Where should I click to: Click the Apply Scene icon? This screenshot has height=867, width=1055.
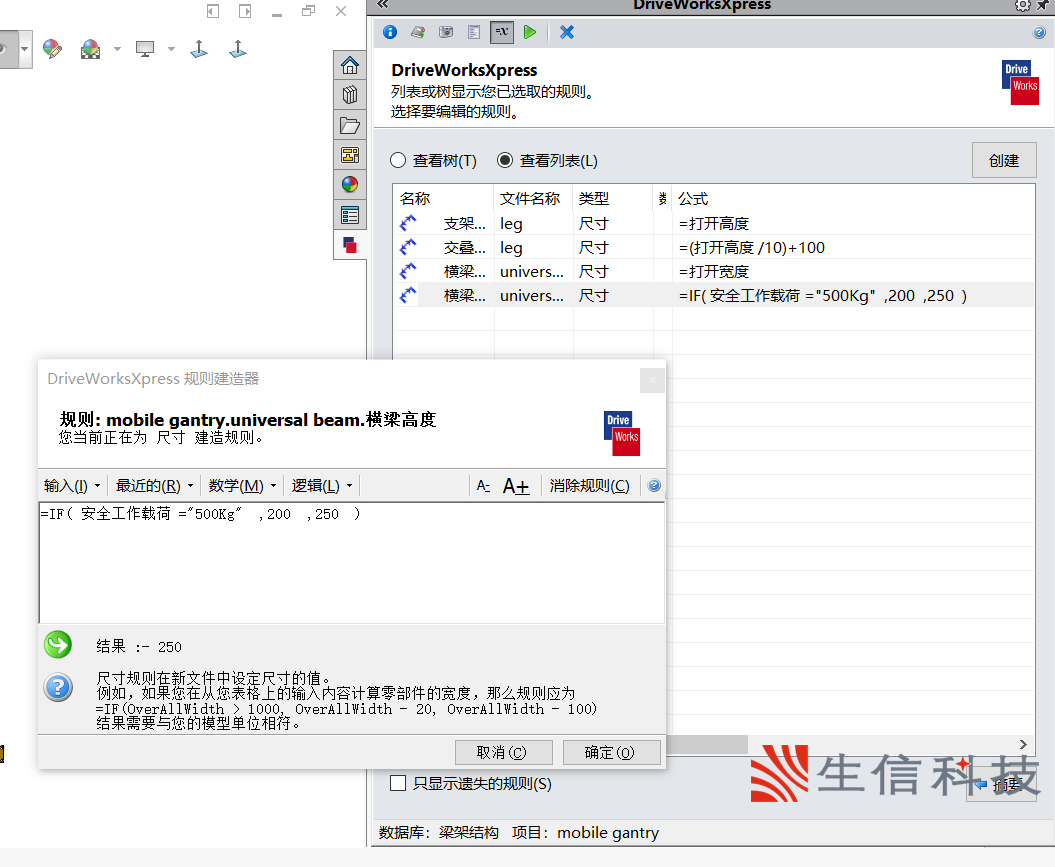click(x=90, y=48)
